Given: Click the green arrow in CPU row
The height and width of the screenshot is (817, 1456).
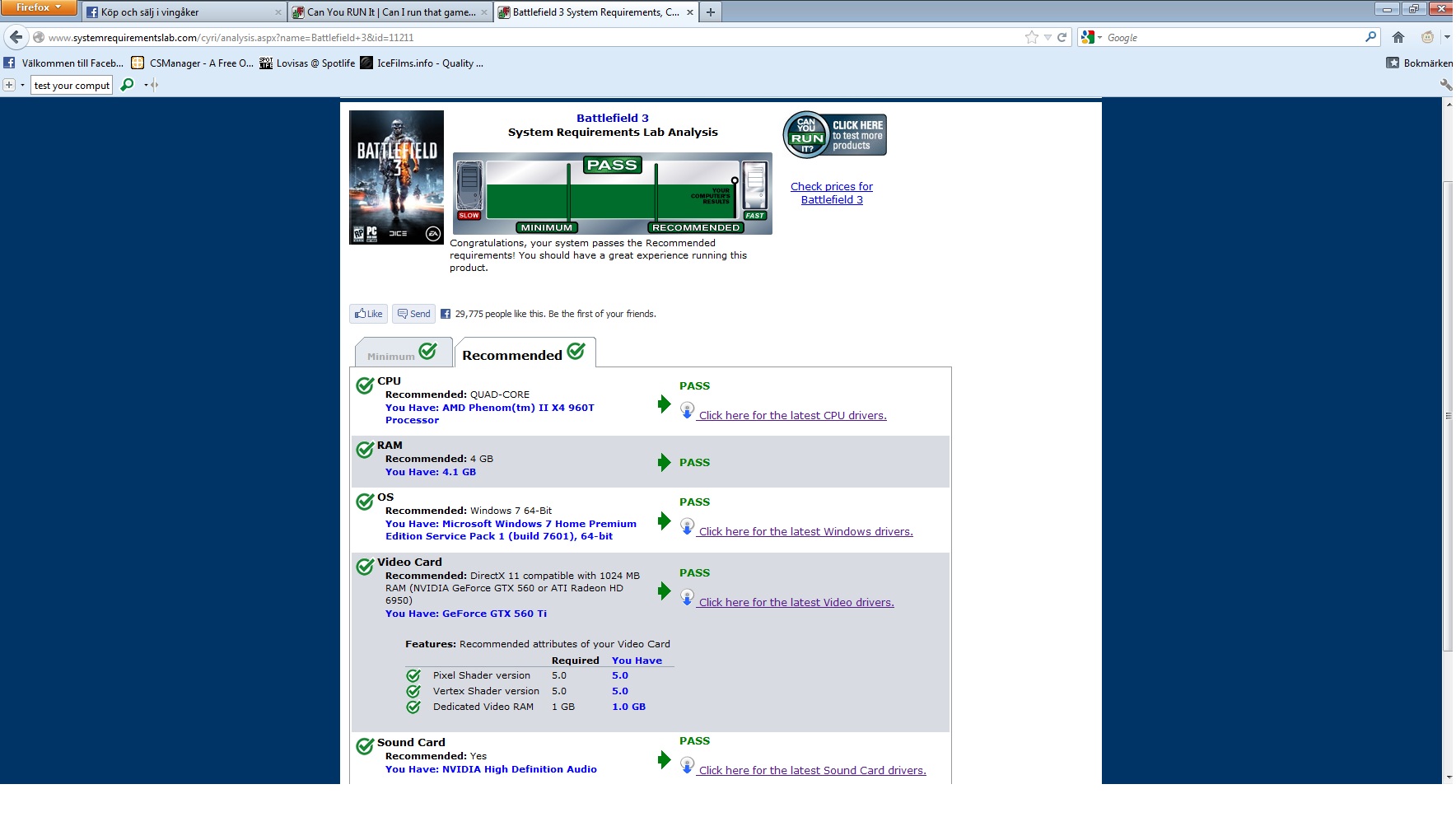Looking at the screenshot, I should 665,404.
